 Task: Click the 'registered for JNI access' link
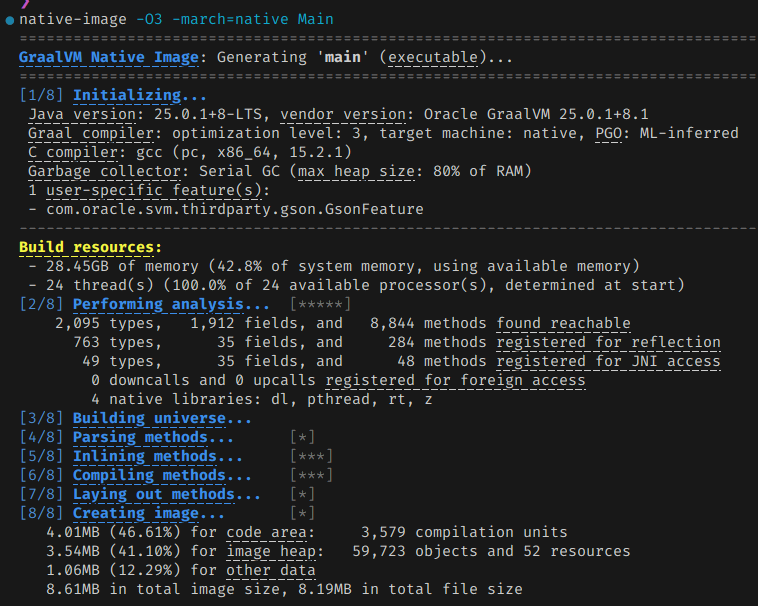(608, 361)
